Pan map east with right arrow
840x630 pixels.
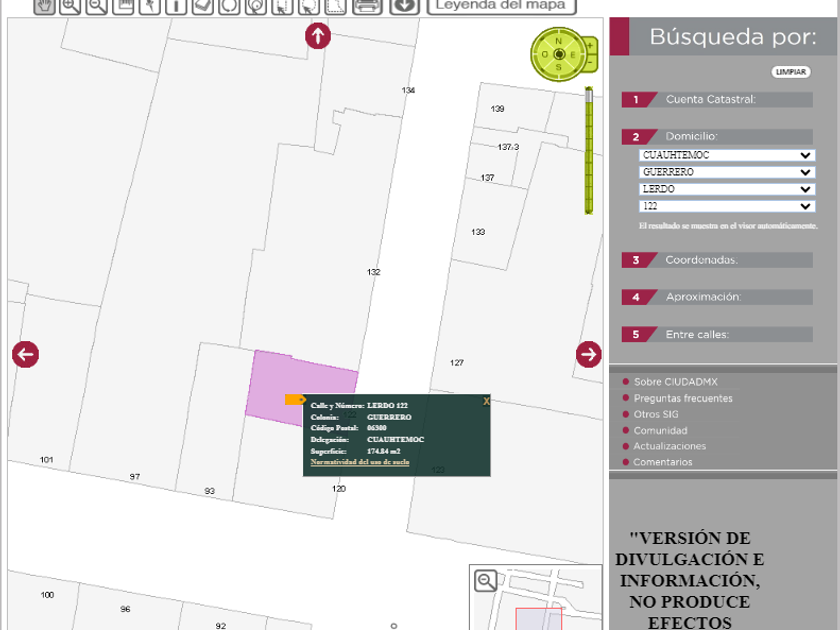589,354
